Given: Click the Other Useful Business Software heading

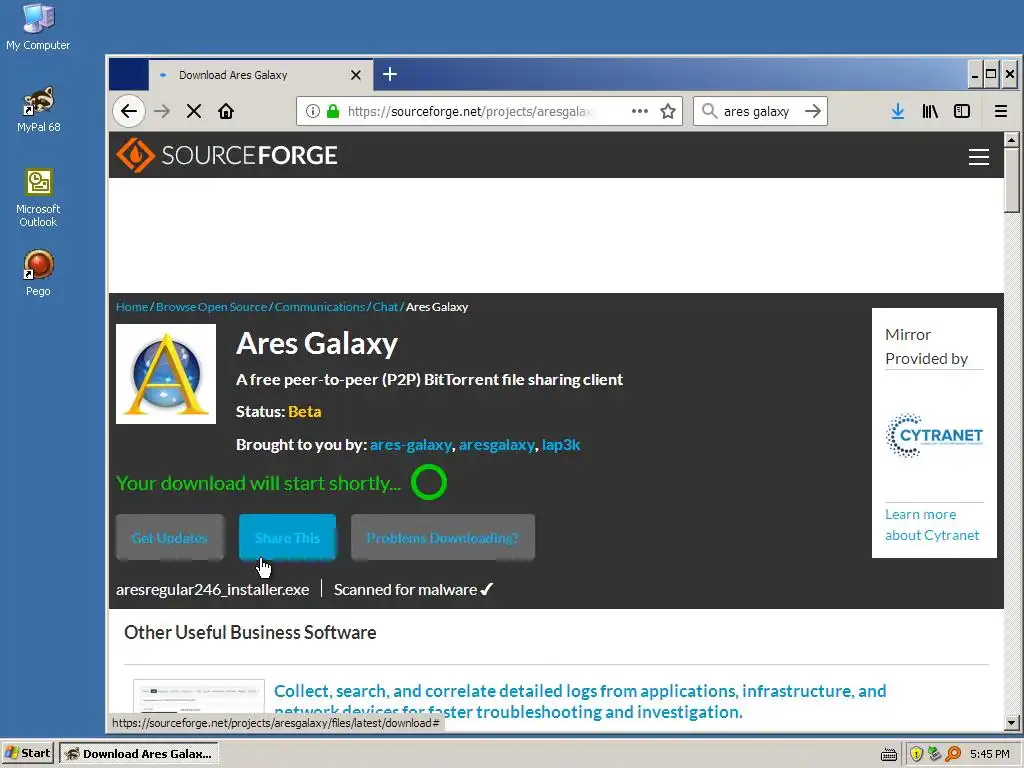Looking at the screenshot, I should (x=250, y=632).
